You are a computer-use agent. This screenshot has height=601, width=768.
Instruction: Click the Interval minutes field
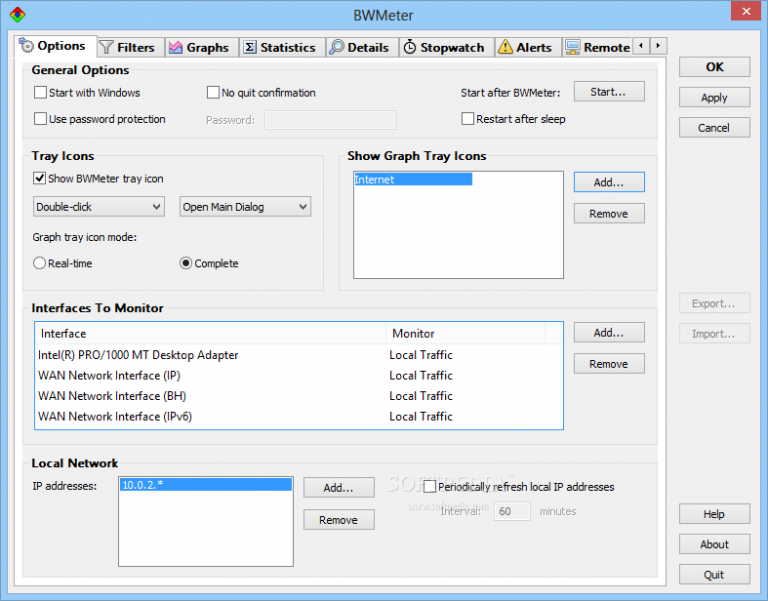[x=512, y=511]
